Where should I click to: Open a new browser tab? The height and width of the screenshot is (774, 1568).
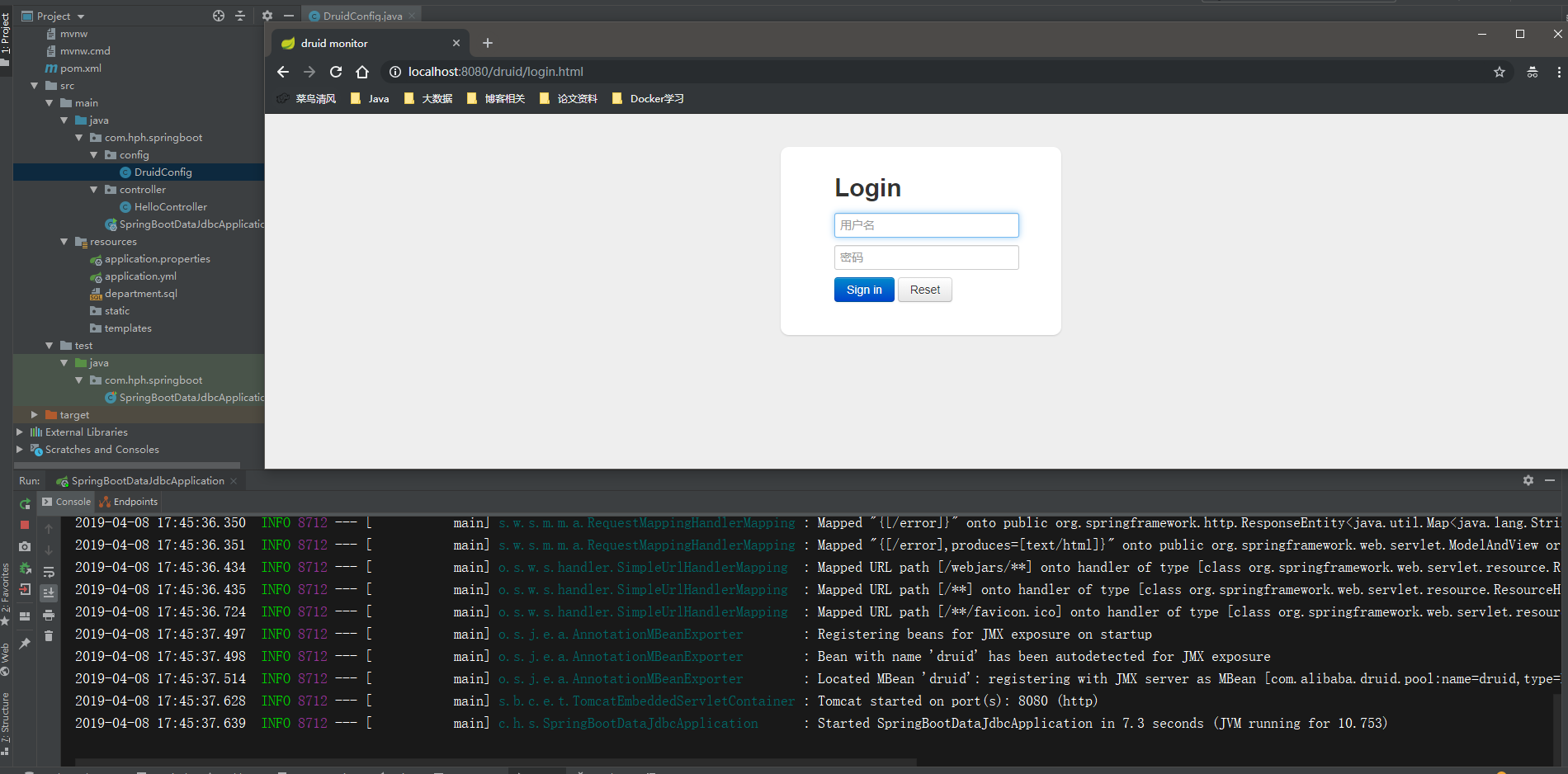488,43
